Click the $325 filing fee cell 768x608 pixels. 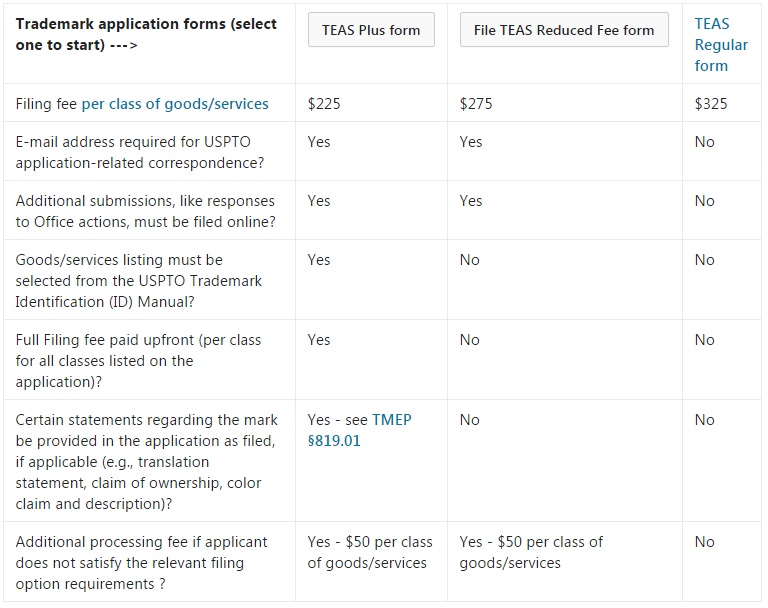[x=711, y=104]
